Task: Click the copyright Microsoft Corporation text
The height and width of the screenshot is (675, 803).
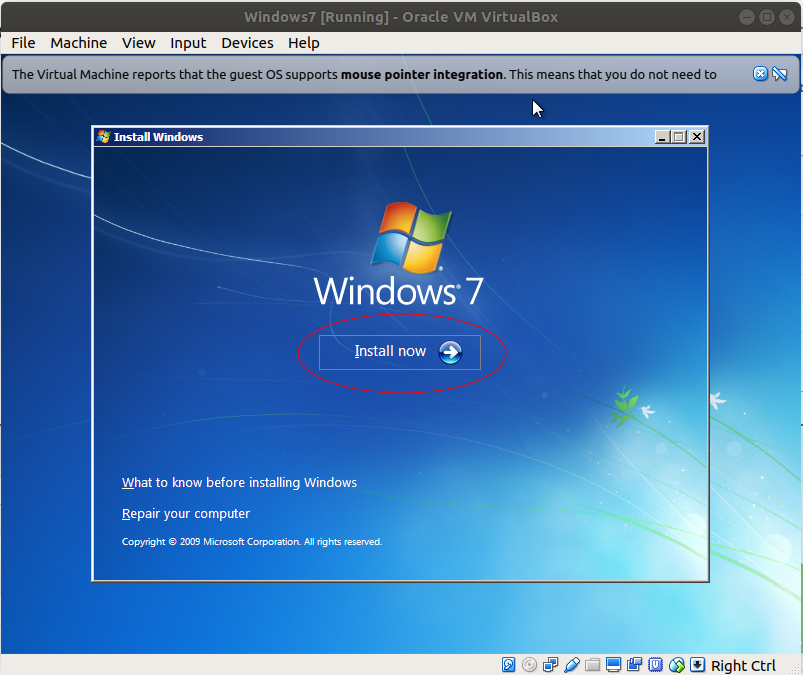Action: [x=252, y=542]
